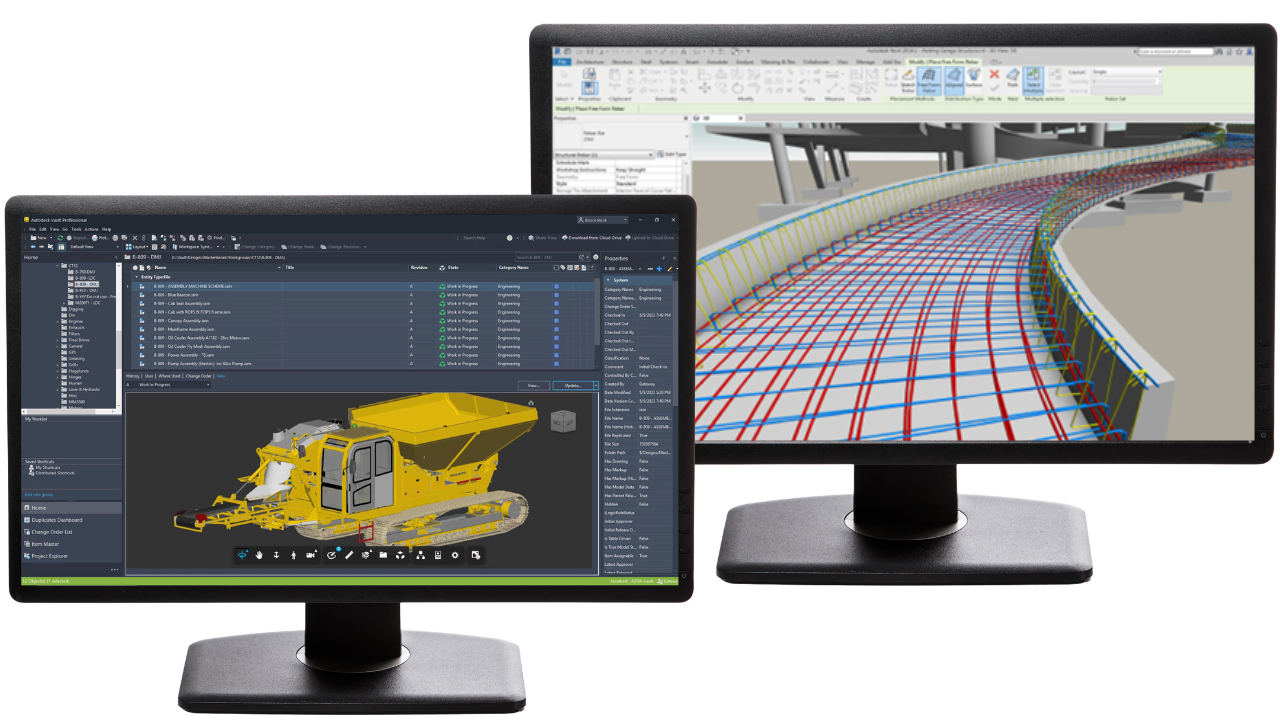Click the blue plus icon in Properties panel

[659, 268]
